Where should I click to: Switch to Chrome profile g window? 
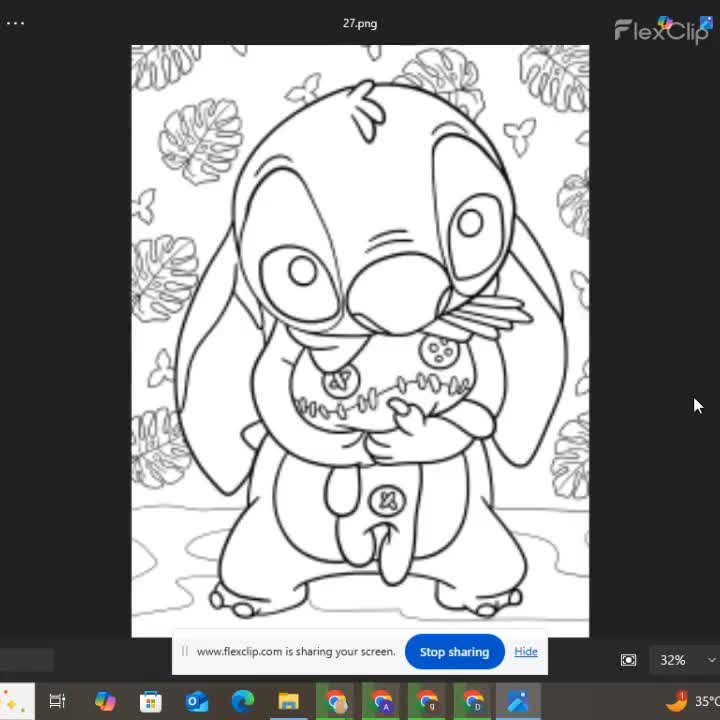(x=427, y=701)
